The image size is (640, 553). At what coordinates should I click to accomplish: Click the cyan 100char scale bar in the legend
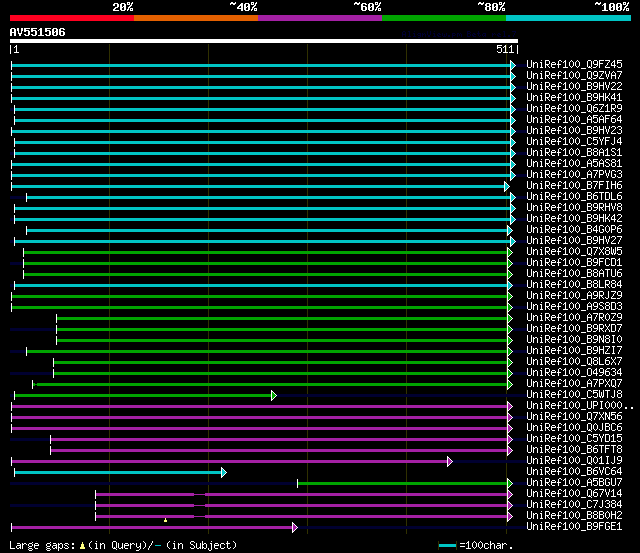pos(447,545)
